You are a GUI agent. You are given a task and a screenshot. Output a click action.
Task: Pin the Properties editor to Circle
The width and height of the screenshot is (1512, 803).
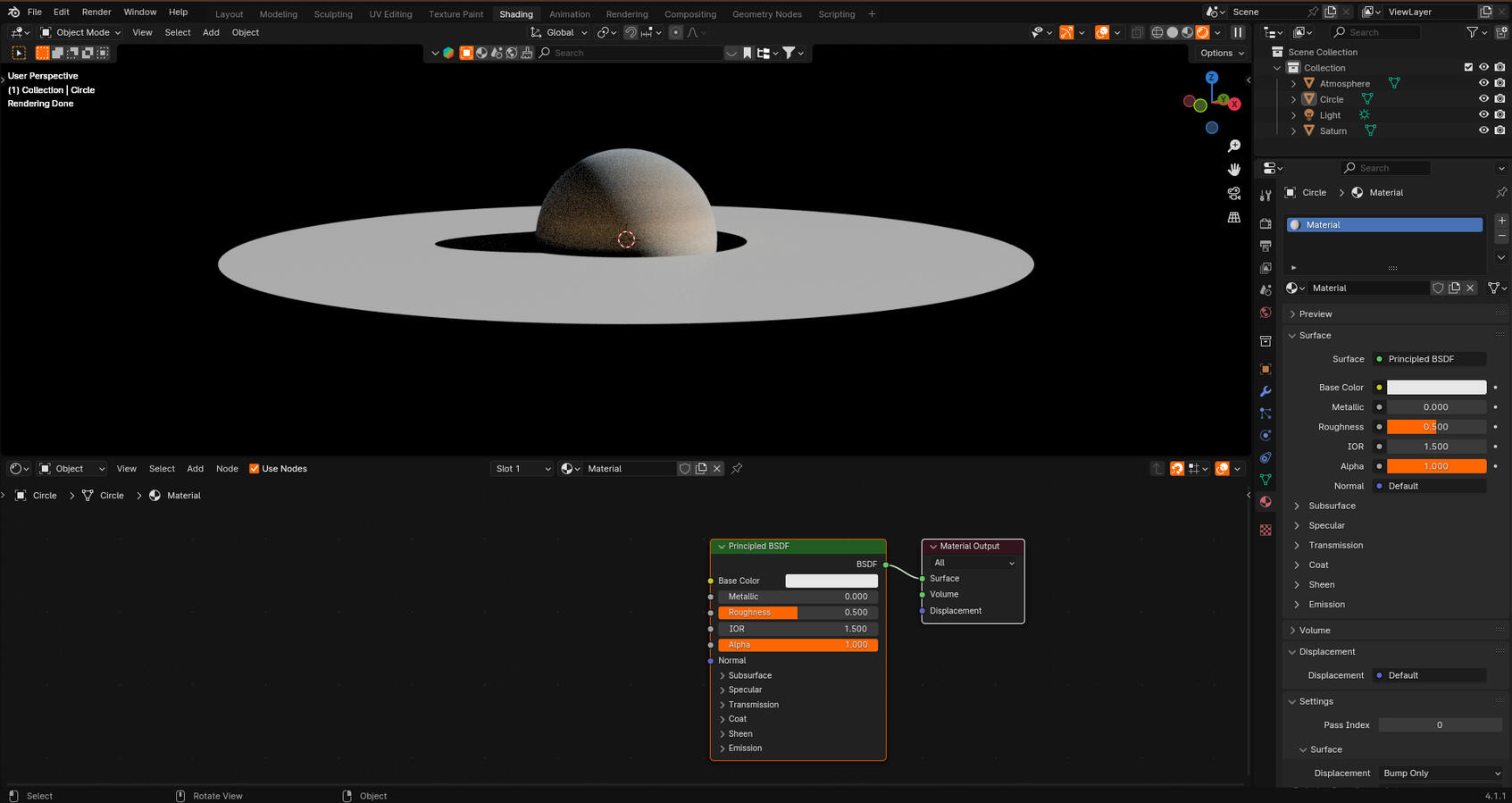coord(1501,192)
